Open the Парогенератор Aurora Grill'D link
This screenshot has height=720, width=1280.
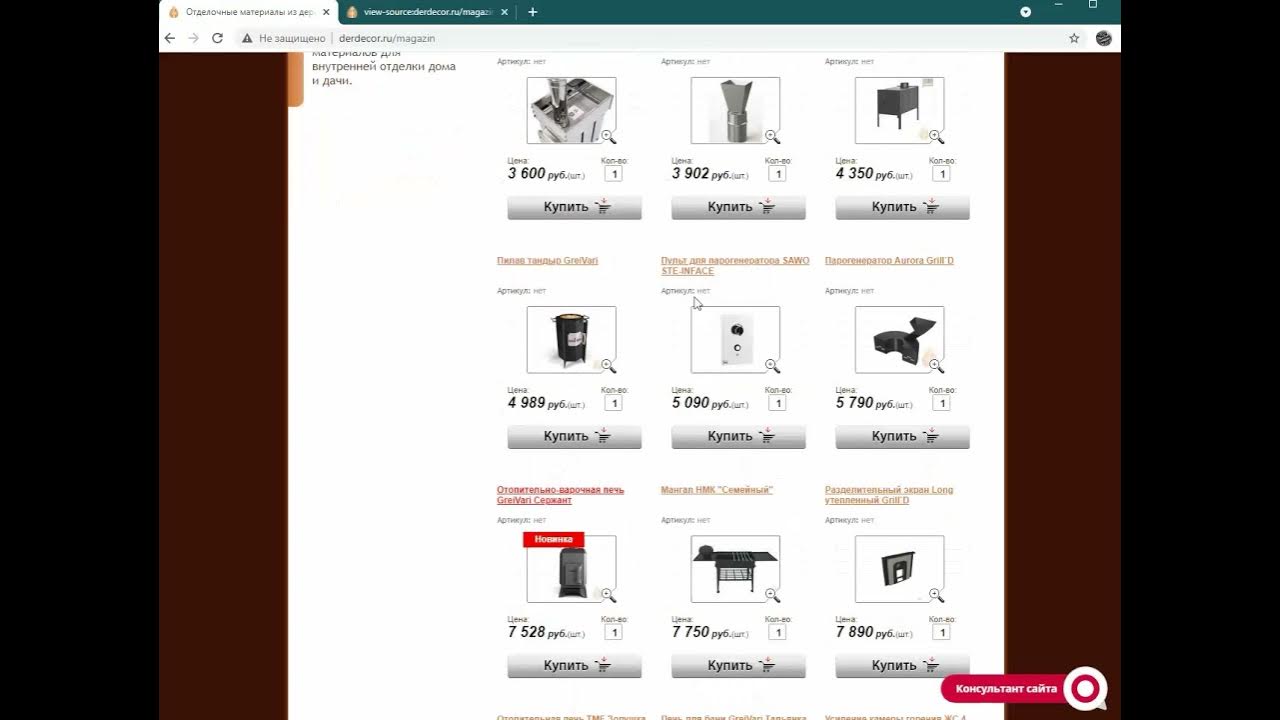click(x=889, y=261)
